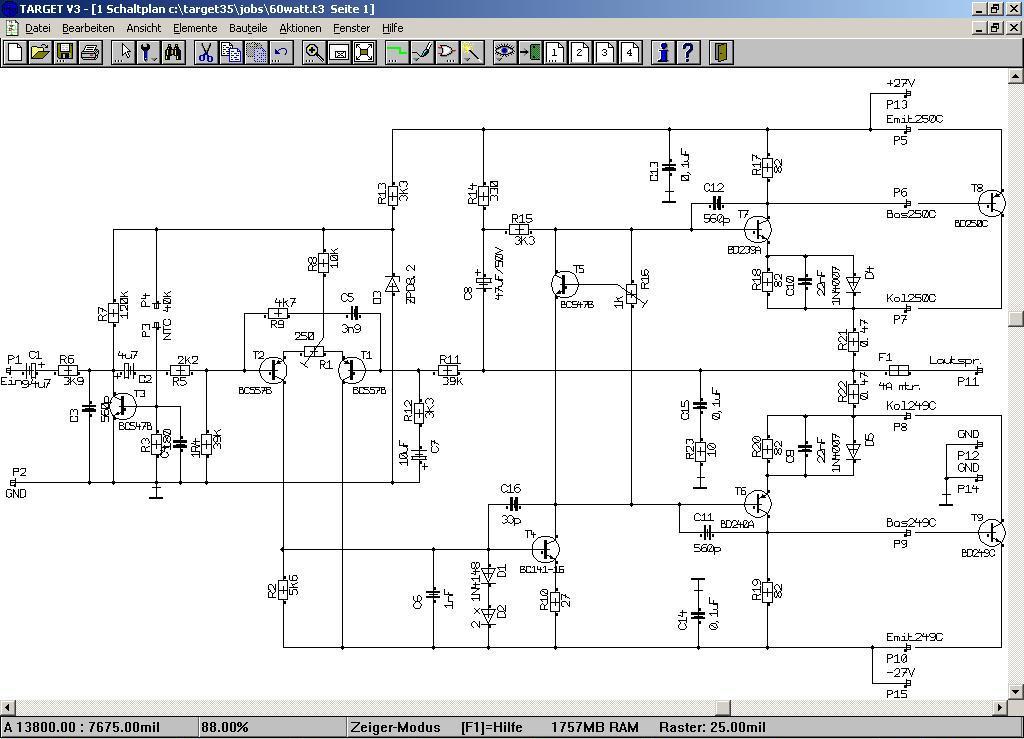Save the schematic with the floppy disk icon

pyautogui.click(x=66, y=52)
